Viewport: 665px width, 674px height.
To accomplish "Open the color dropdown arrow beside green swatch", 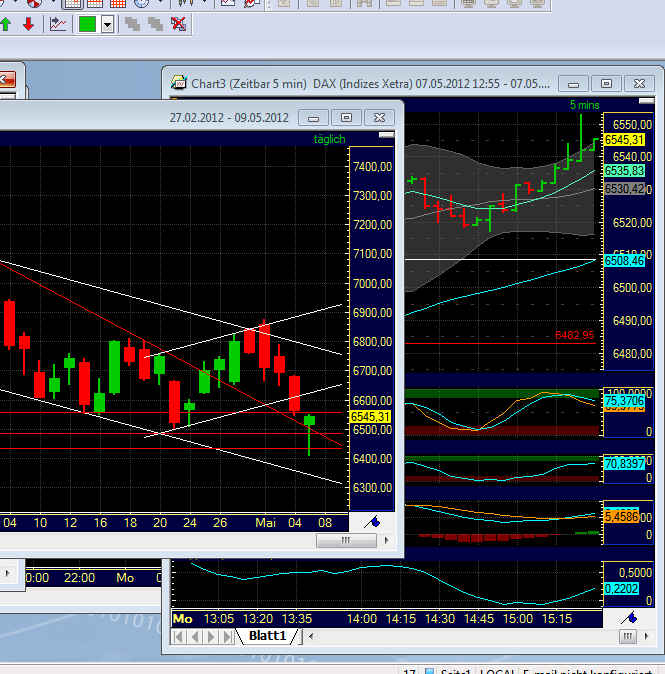I will point(107,25).
